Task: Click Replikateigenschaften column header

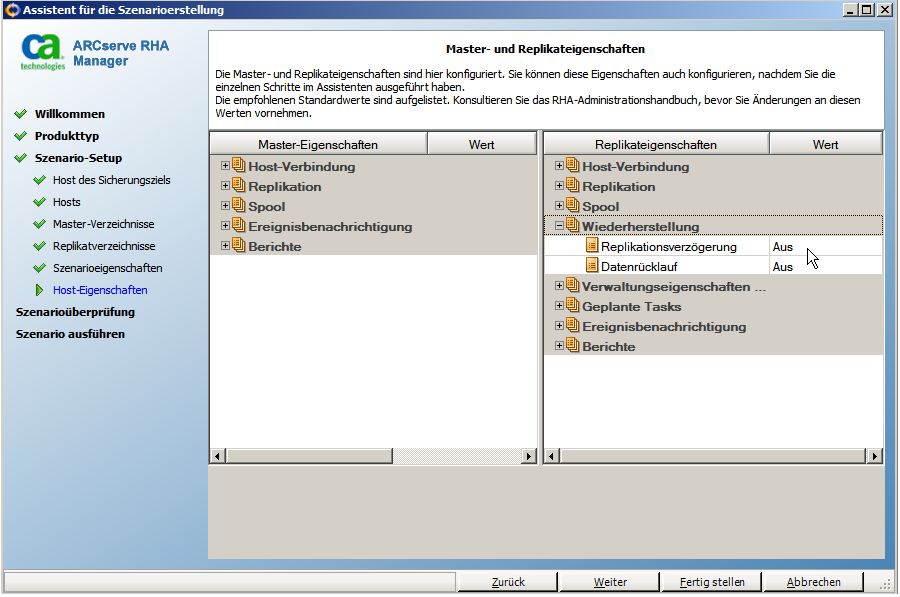Action: (x=655, y=144)
